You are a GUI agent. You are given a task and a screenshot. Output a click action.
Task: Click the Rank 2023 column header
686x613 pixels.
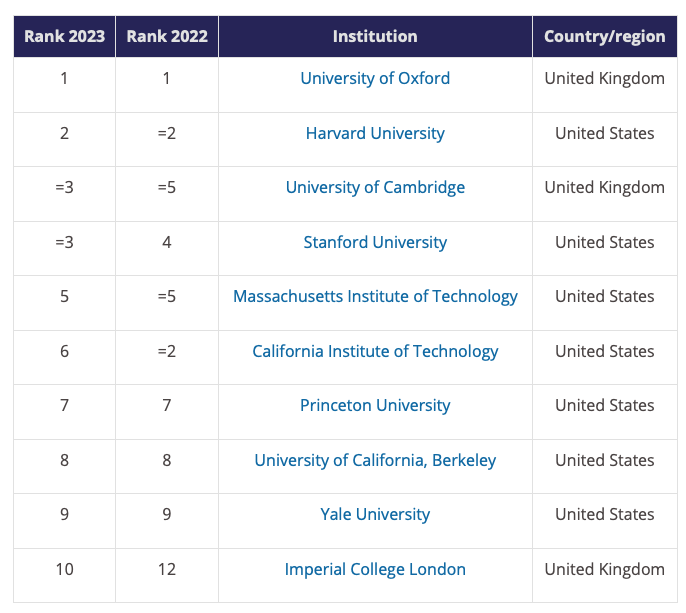click(x=64, y=36)
